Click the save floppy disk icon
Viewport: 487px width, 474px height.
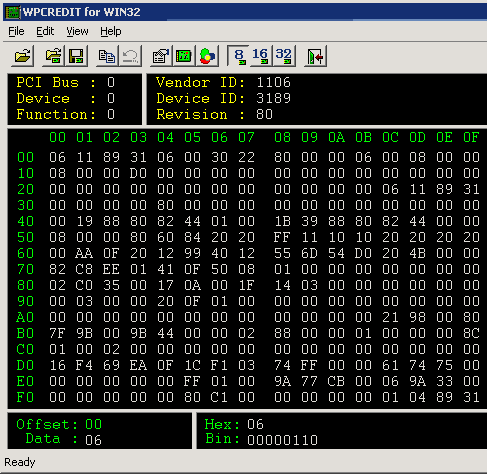(x=76, y=56)
